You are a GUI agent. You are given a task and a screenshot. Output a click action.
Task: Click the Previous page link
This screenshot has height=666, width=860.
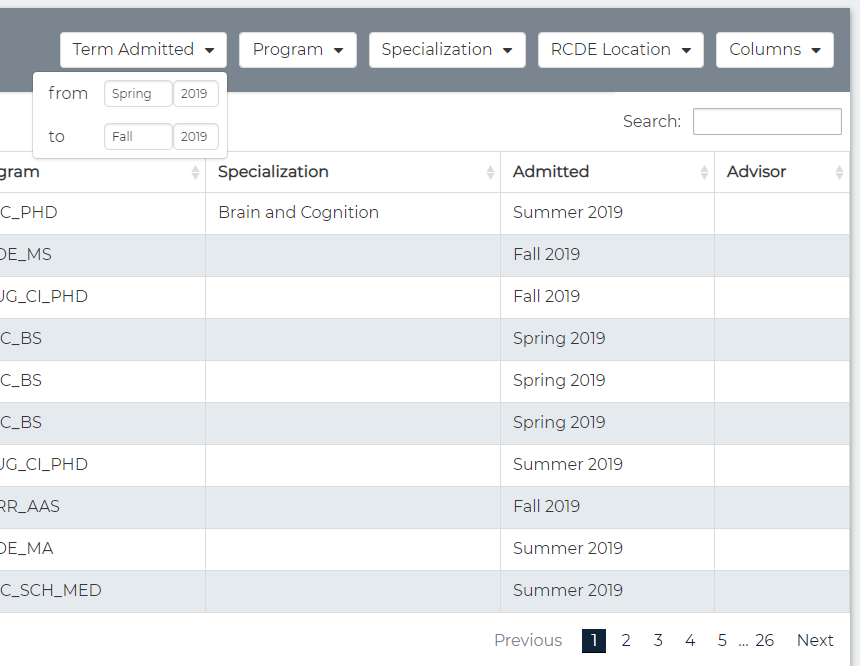pyautogui.click(x=528, y=641)
